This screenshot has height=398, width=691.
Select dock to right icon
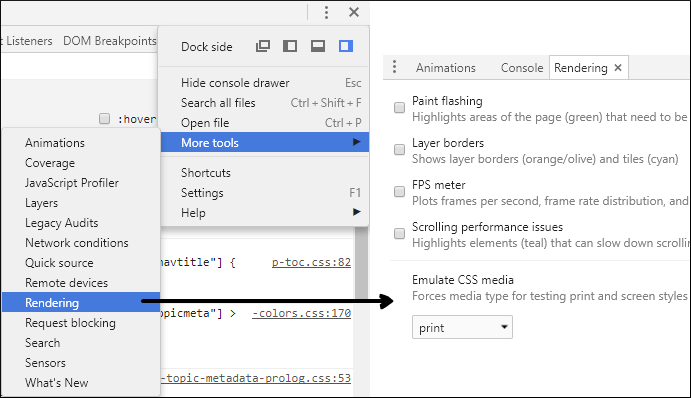[346, 46]
